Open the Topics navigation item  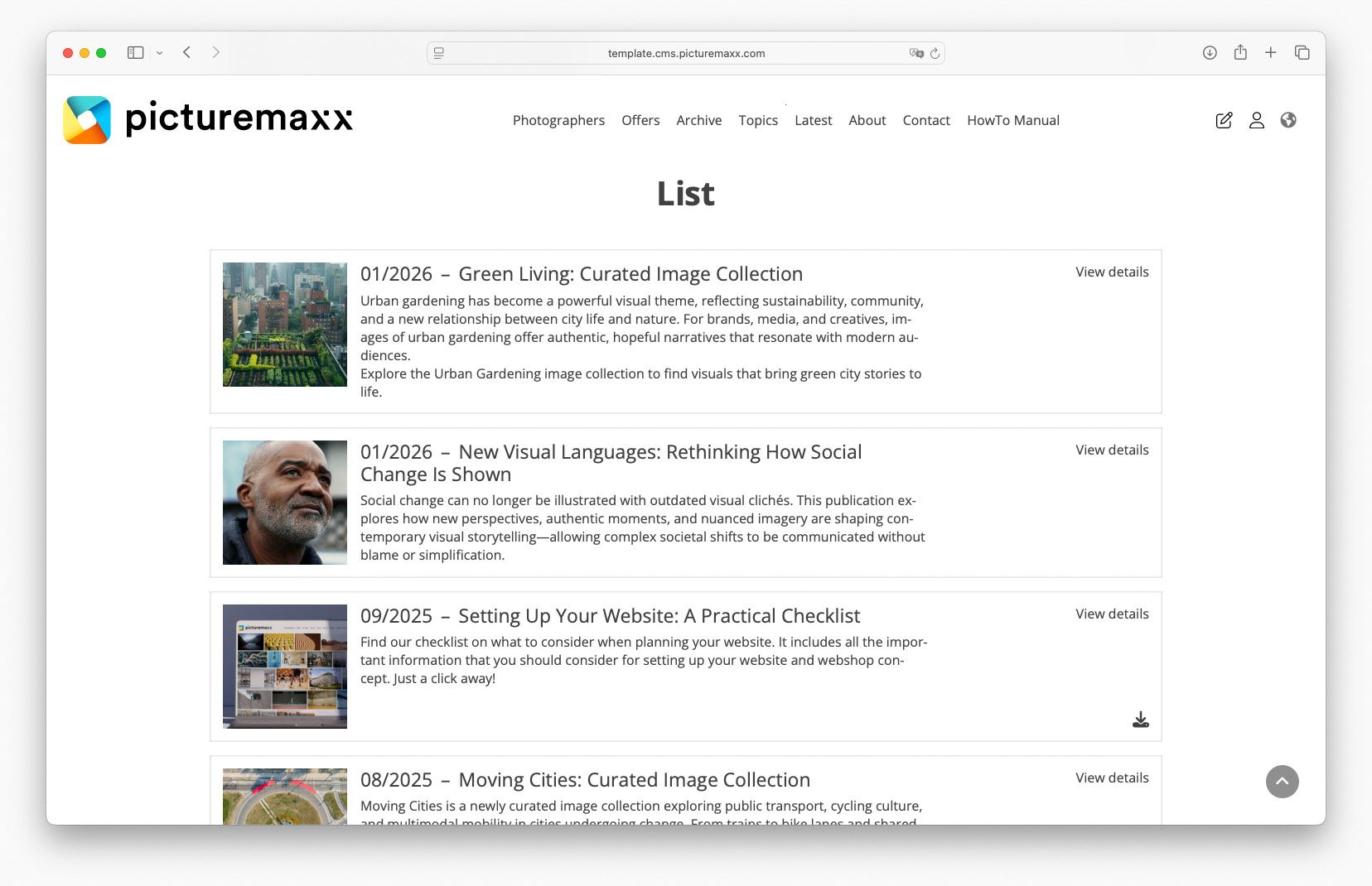click(x=757, y=120)
